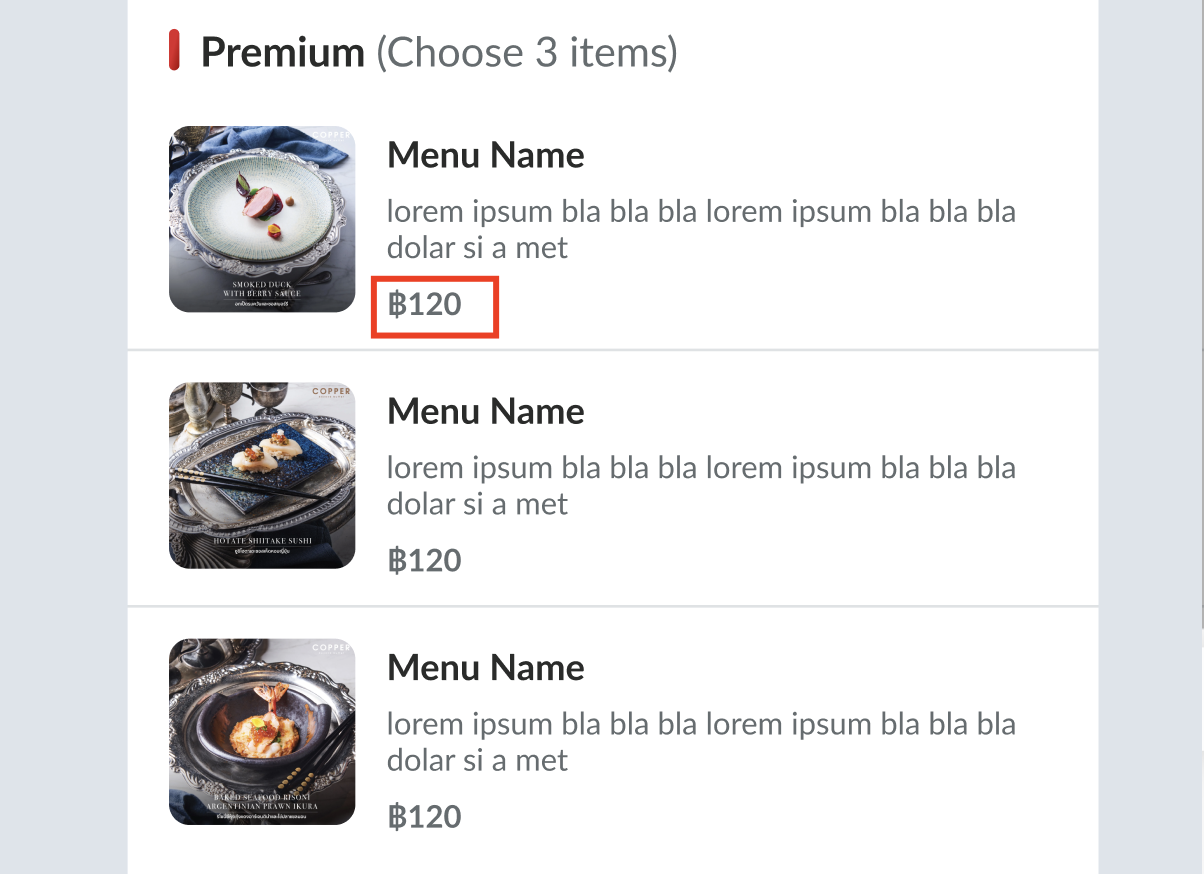Click the Premium section heading
Image resolution: width=1204 pixels, height=874 pixels.
283,52
